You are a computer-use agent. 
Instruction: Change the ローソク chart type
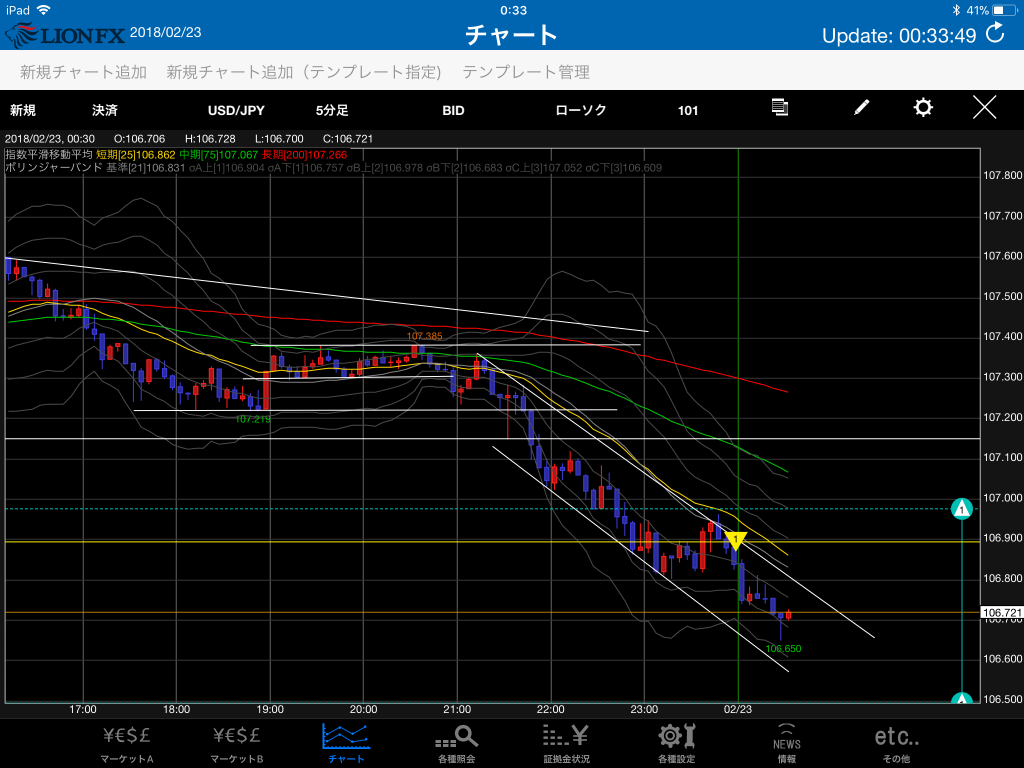click(581, 110)
